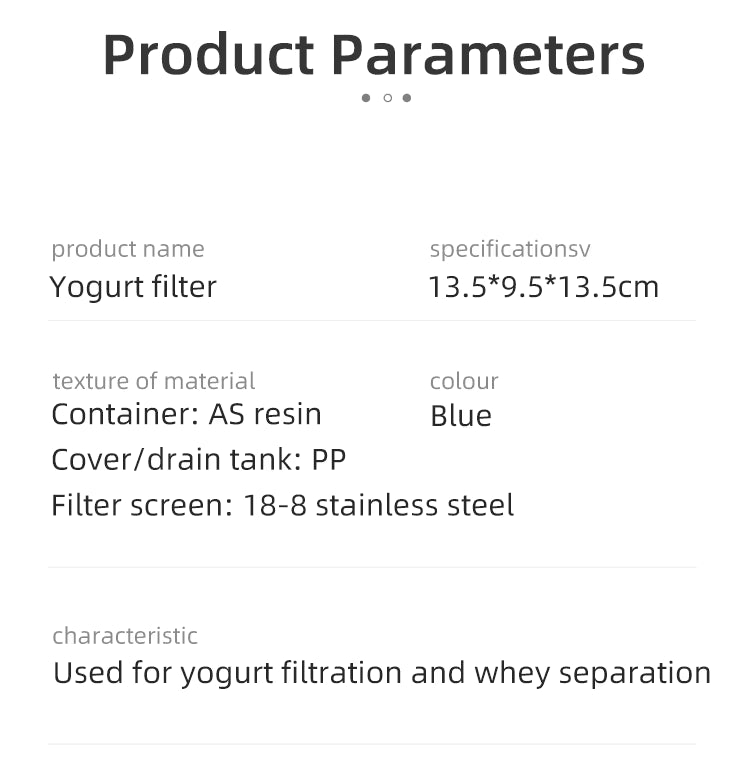Click the yogurt filtration and whey separation text
Viewport: 750px width, 783px height.
(x=382, y=673)
